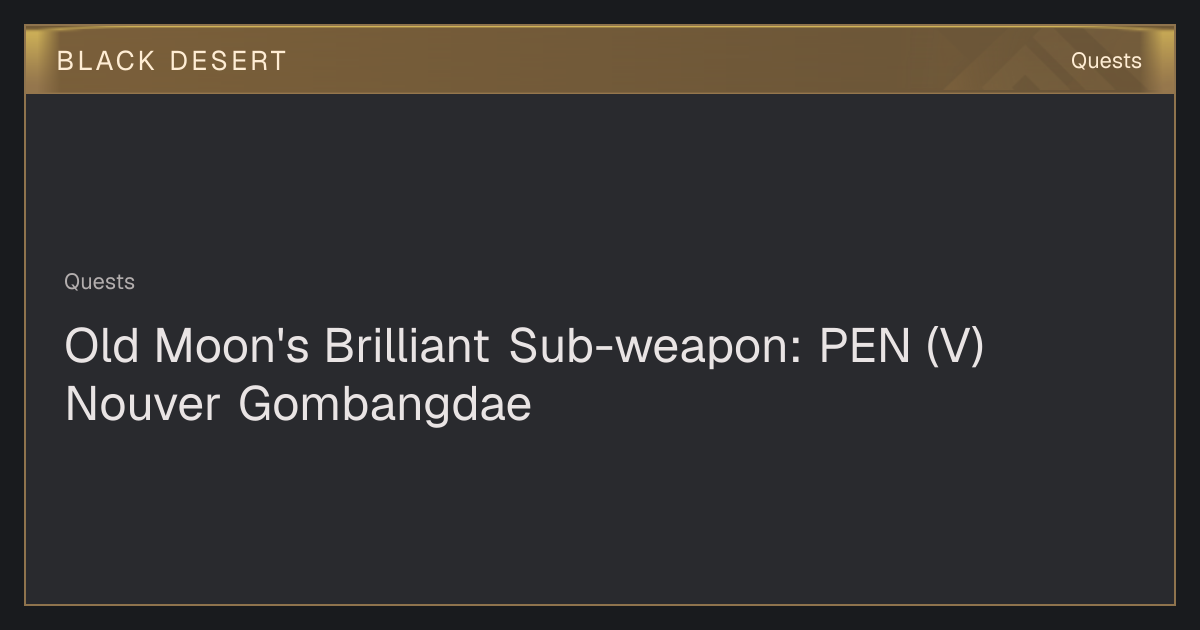1200x630 pixels.
Task: Click empty dark area above Quests breadcrumb
Action: pyautogui.click(x=600, y=180)
